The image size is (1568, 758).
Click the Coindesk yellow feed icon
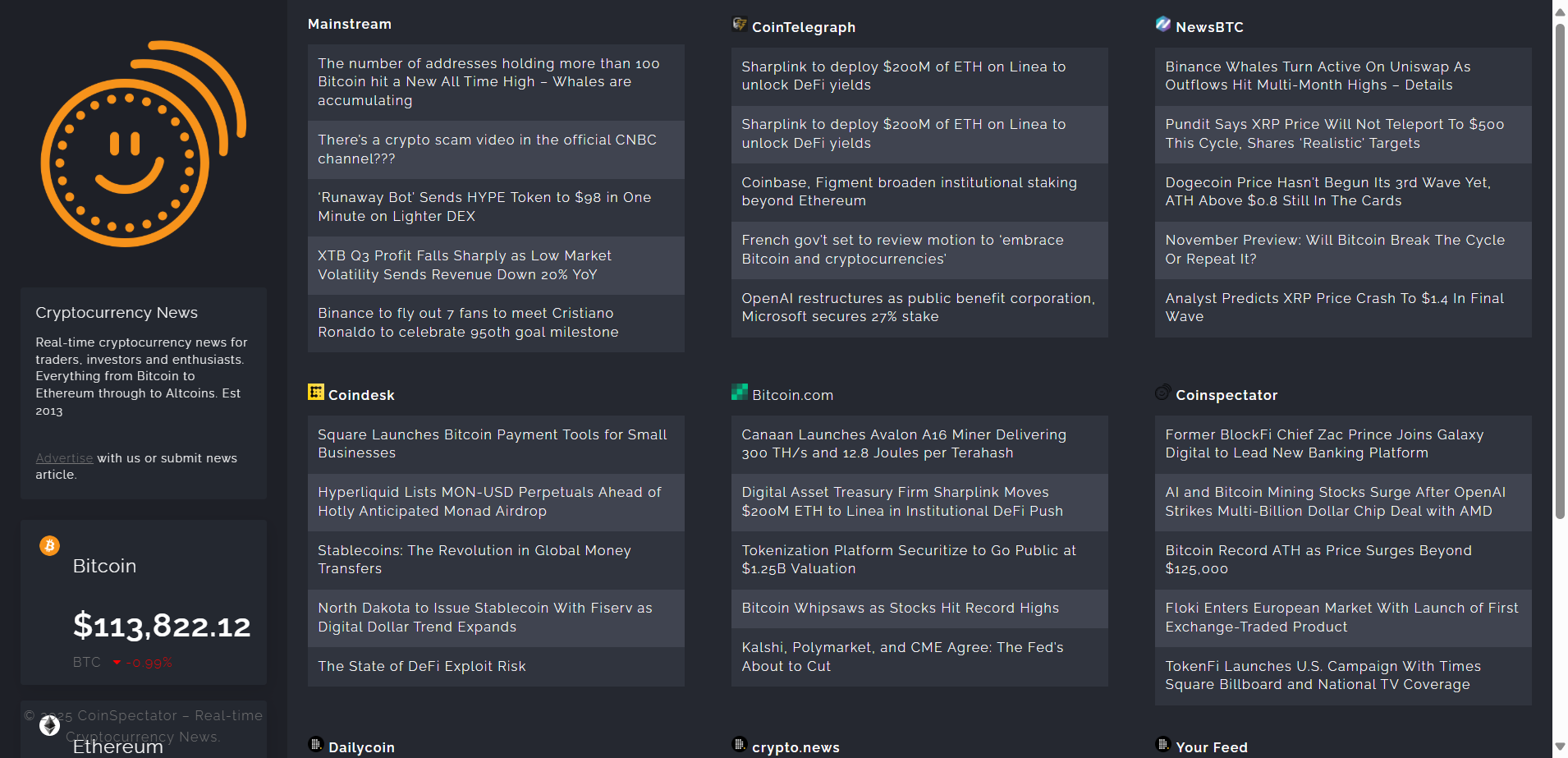pyautogui.click(x=316, y=392)
